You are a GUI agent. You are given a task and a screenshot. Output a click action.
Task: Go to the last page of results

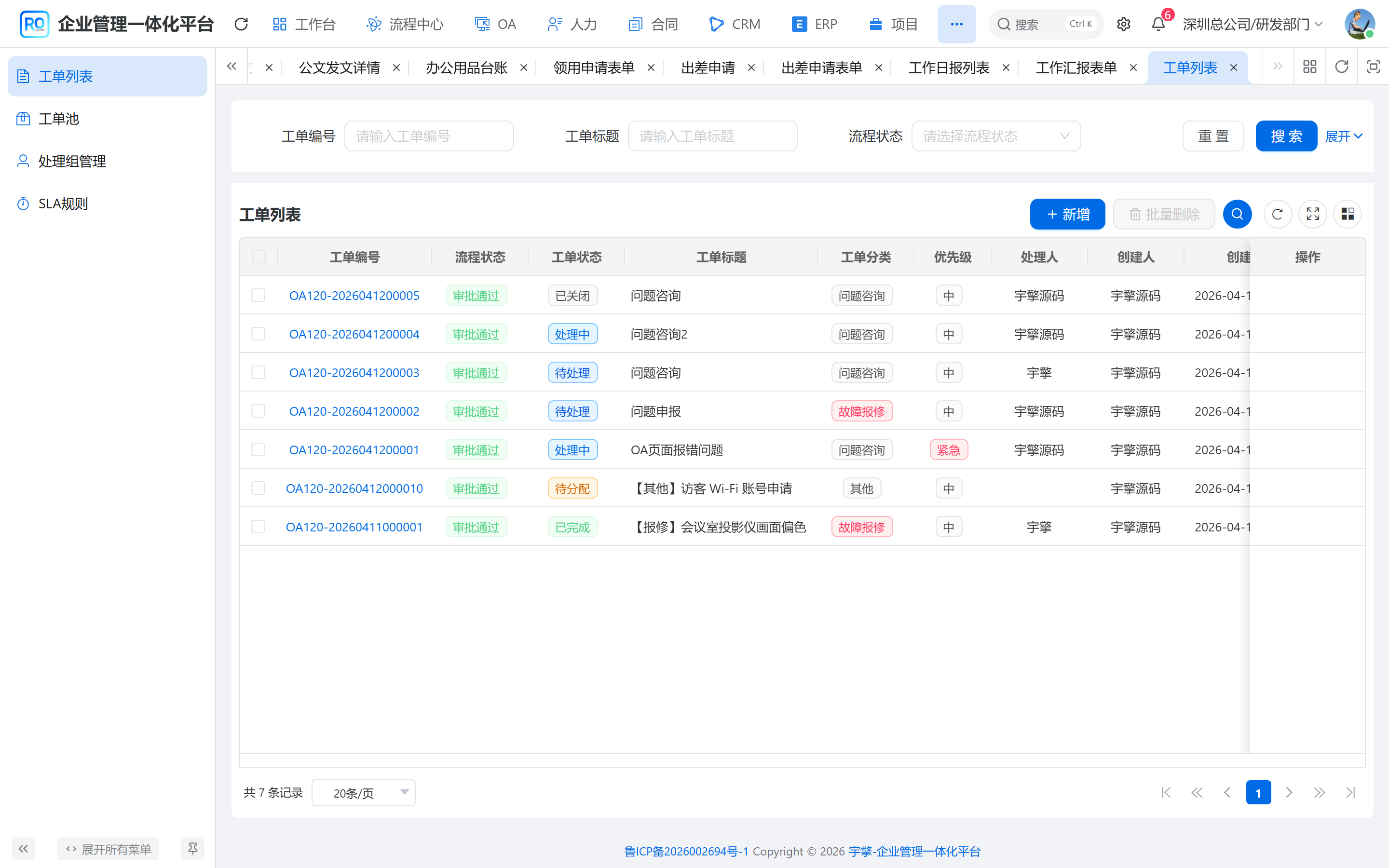click(x=1350, y=793)
